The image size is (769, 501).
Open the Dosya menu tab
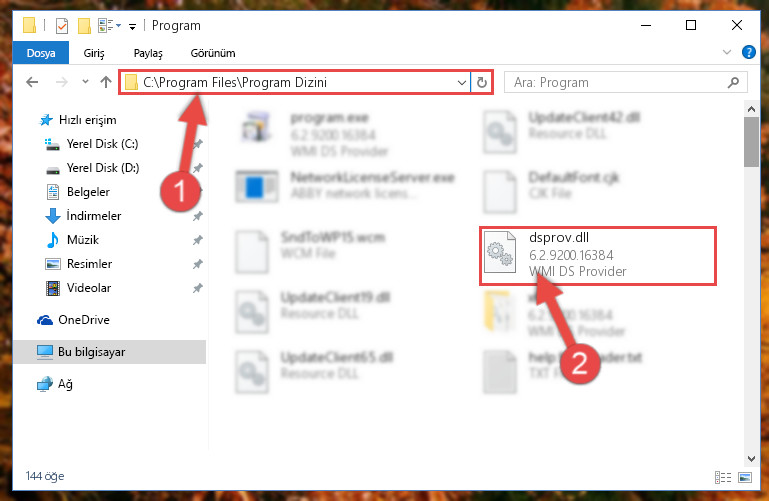pyautogui.click(x=41, y=53)
